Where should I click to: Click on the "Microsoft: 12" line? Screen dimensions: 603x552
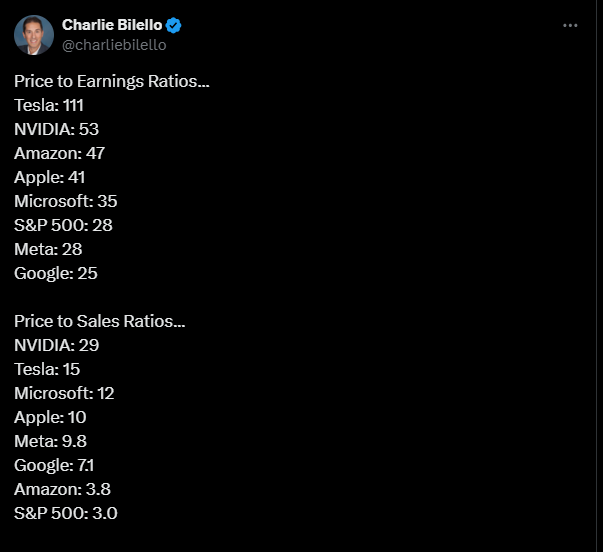click(64, 393)
